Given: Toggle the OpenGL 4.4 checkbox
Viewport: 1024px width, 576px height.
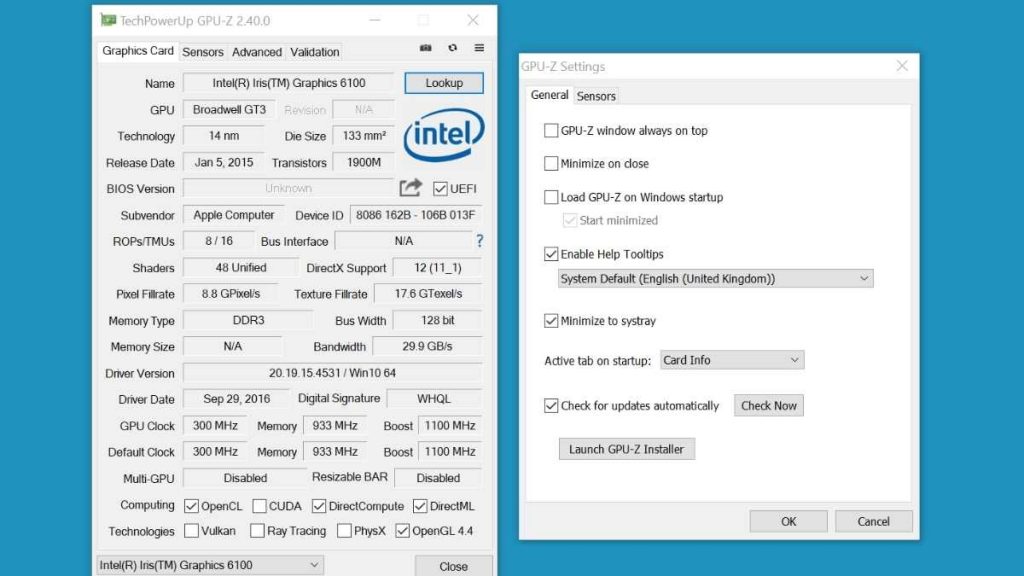Looking at the screenshot, I should (x=402, y=531).
